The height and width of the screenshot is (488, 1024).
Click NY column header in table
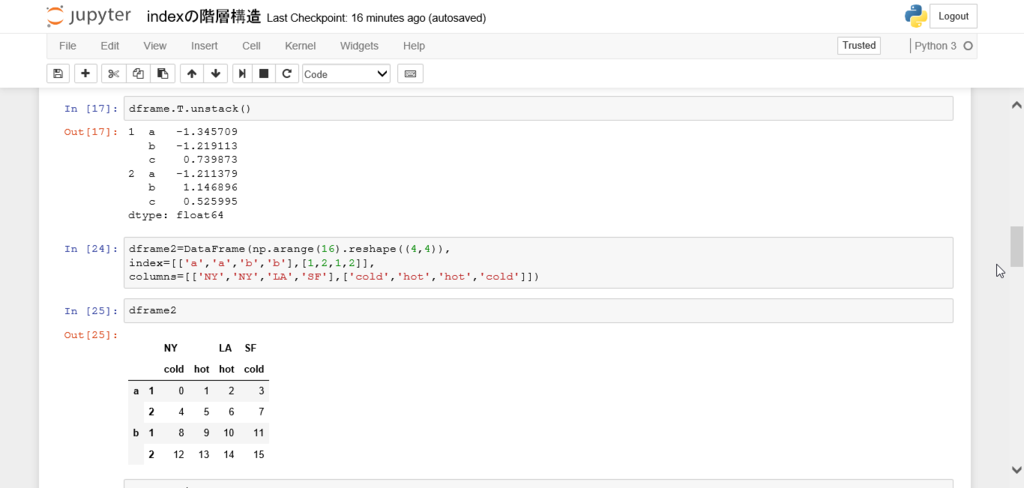(170, 348)
